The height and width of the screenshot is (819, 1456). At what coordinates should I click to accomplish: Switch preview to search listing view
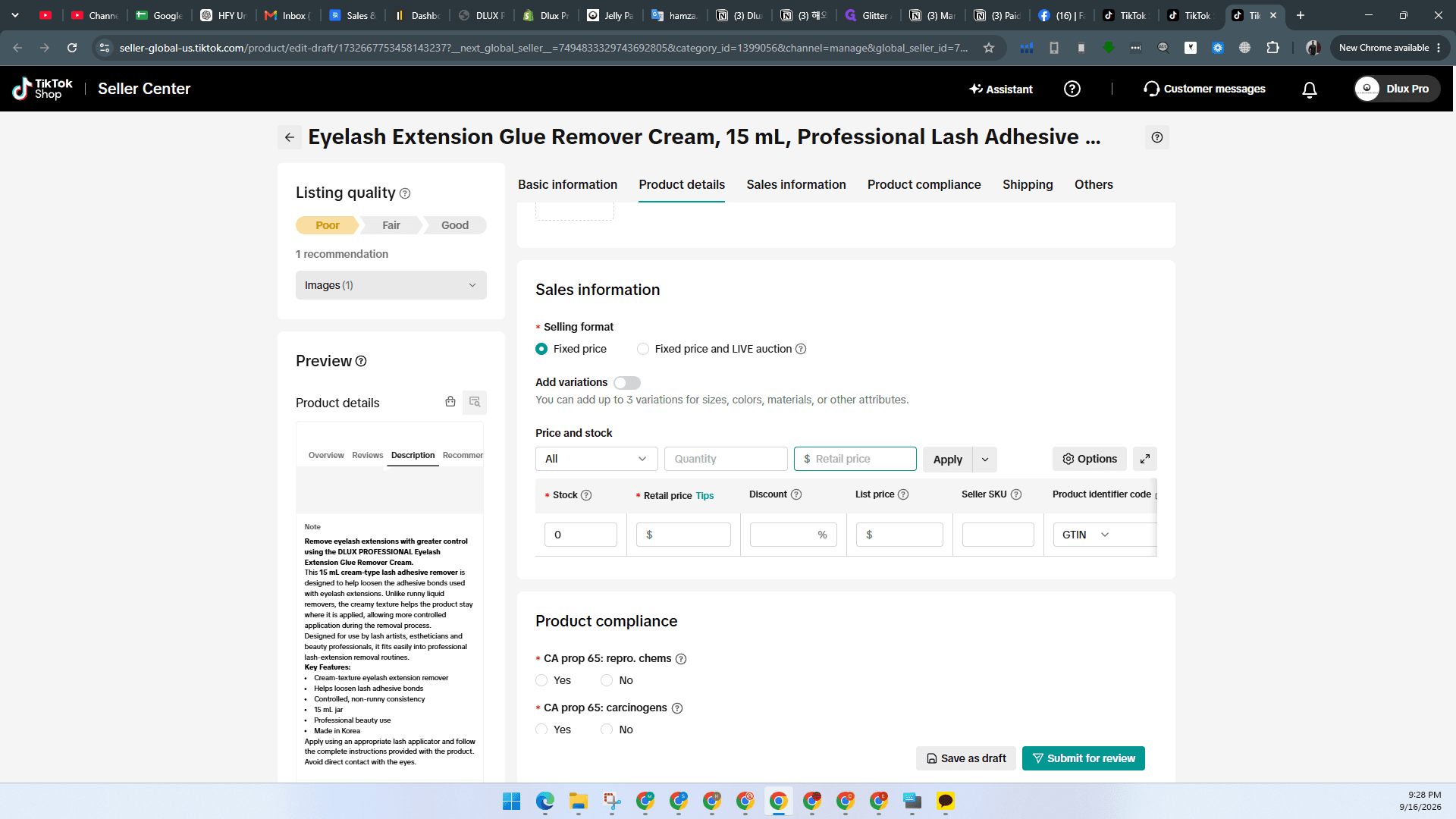tap(475, 402)
